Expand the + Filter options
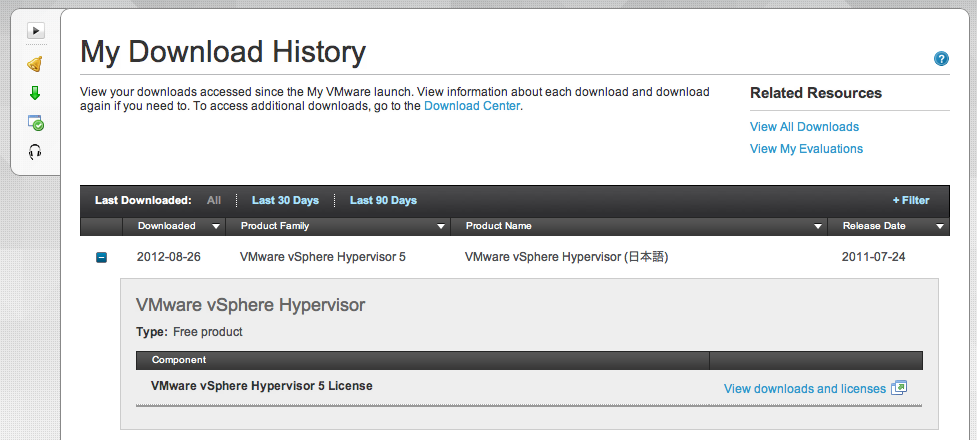The width and height of the screenshot is (977, 440). point(911,200)
